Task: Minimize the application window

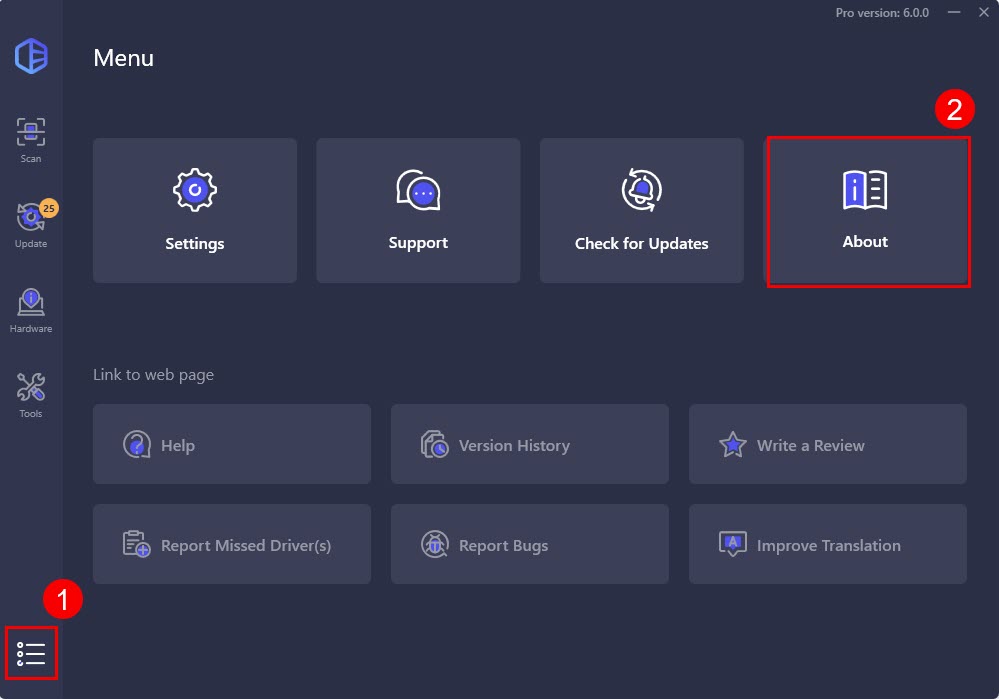Action: coord(954,13)
